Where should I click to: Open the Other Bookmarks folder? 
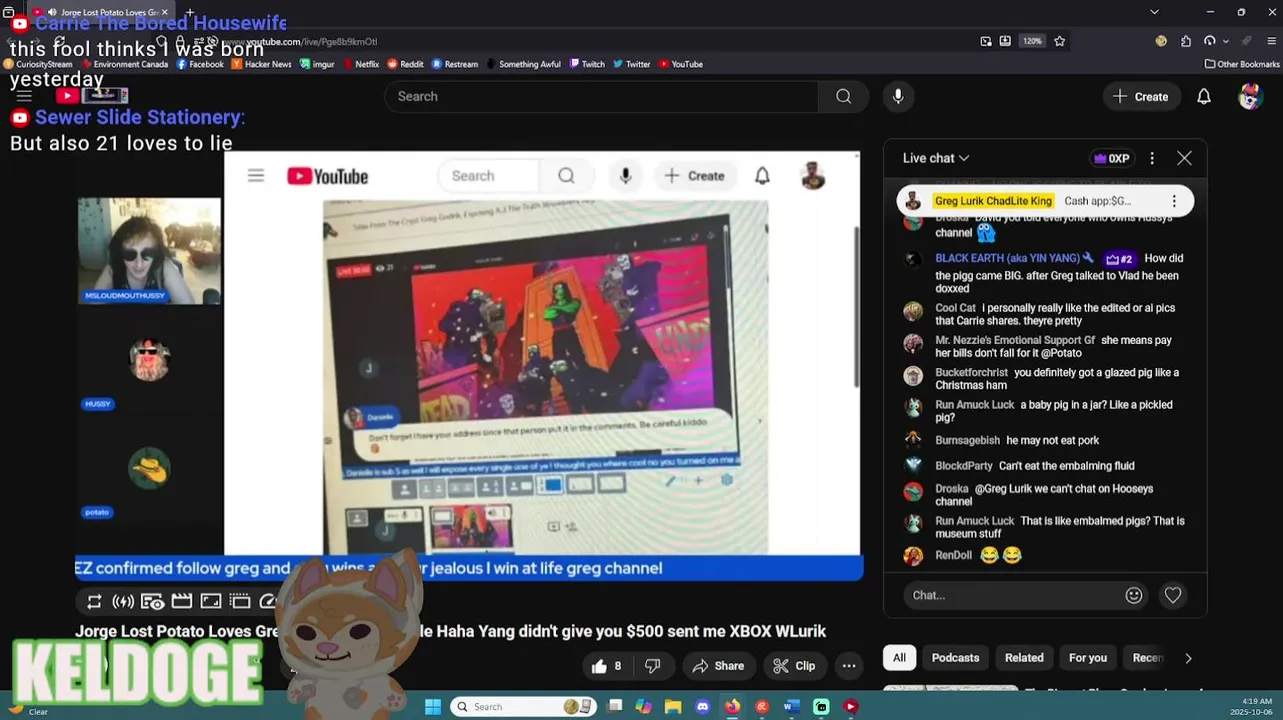click(x=1241, y=64)
